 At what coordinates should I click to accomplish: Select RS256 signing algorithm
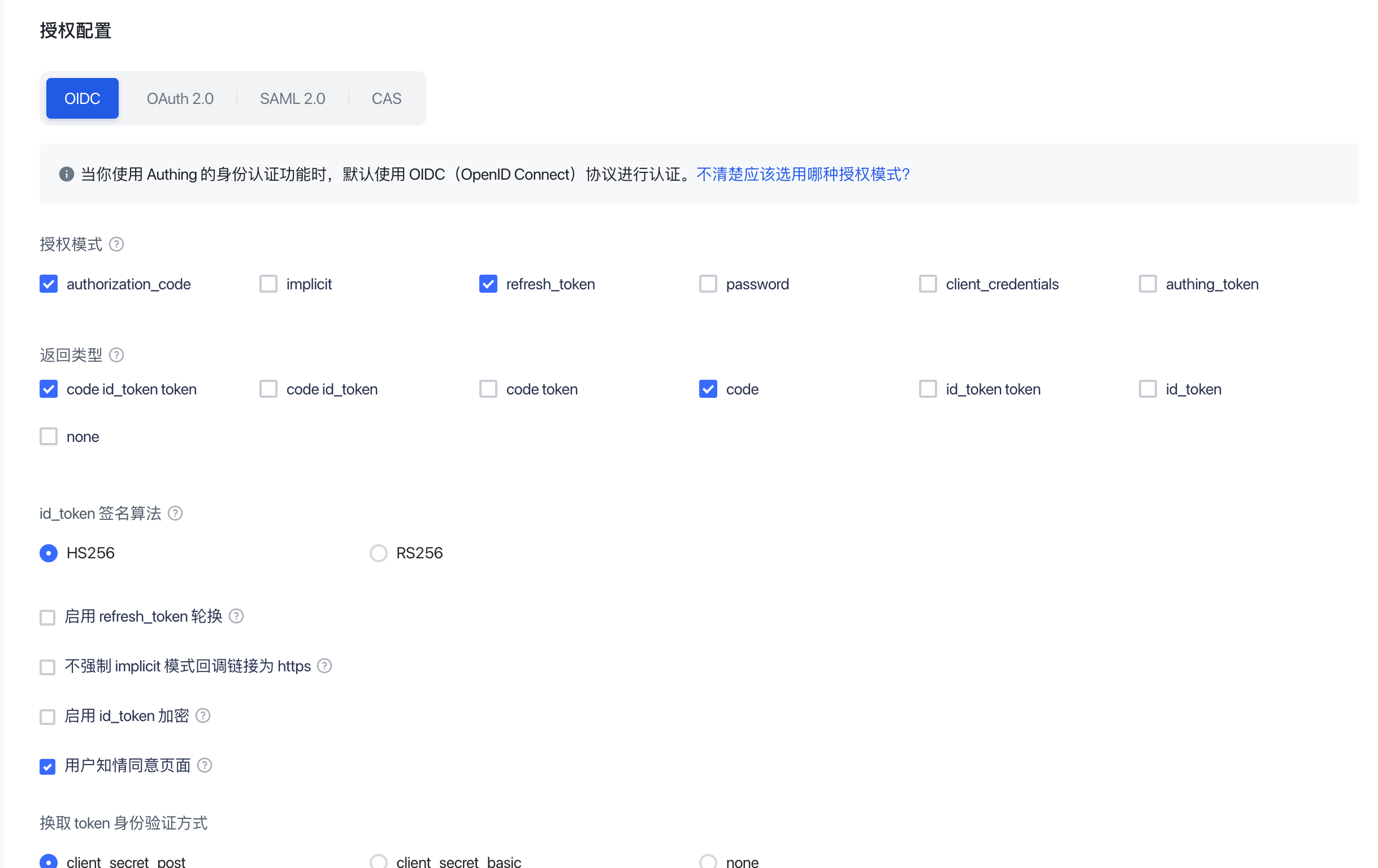click(x=378, y=553)
